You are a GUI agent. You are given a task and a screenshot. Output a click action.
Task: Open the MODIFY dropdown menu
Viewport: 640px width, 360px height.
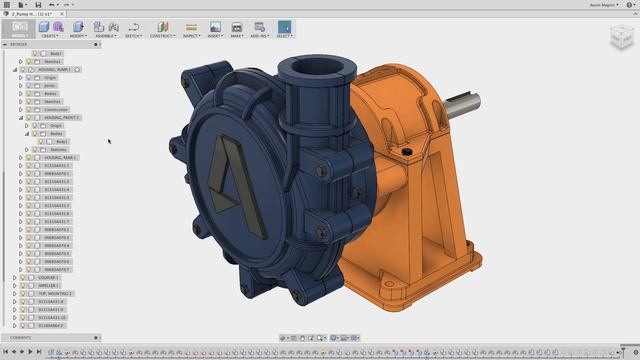[78, 36]
